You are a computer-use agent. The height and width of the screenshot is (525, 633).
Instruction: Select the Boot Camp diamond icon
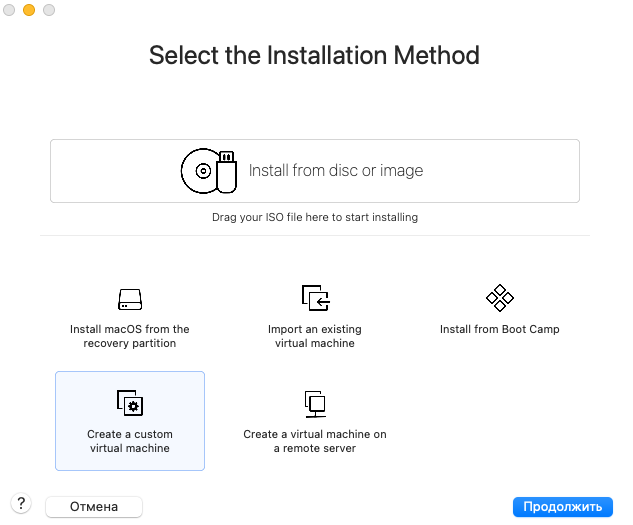[499, 298]
